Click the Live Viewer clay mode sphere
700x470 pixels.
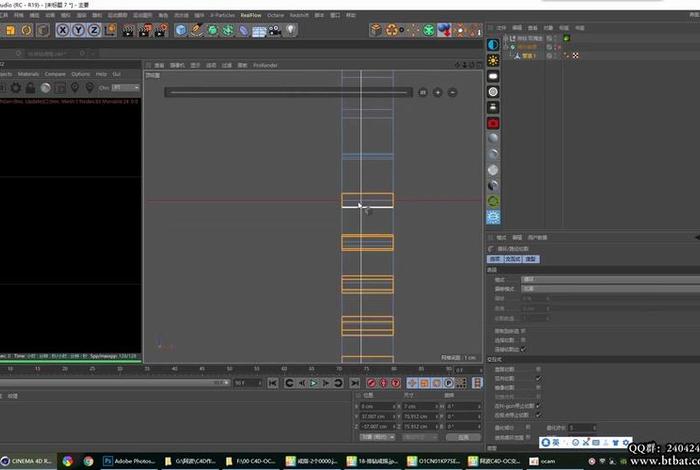tap(45, 88)
